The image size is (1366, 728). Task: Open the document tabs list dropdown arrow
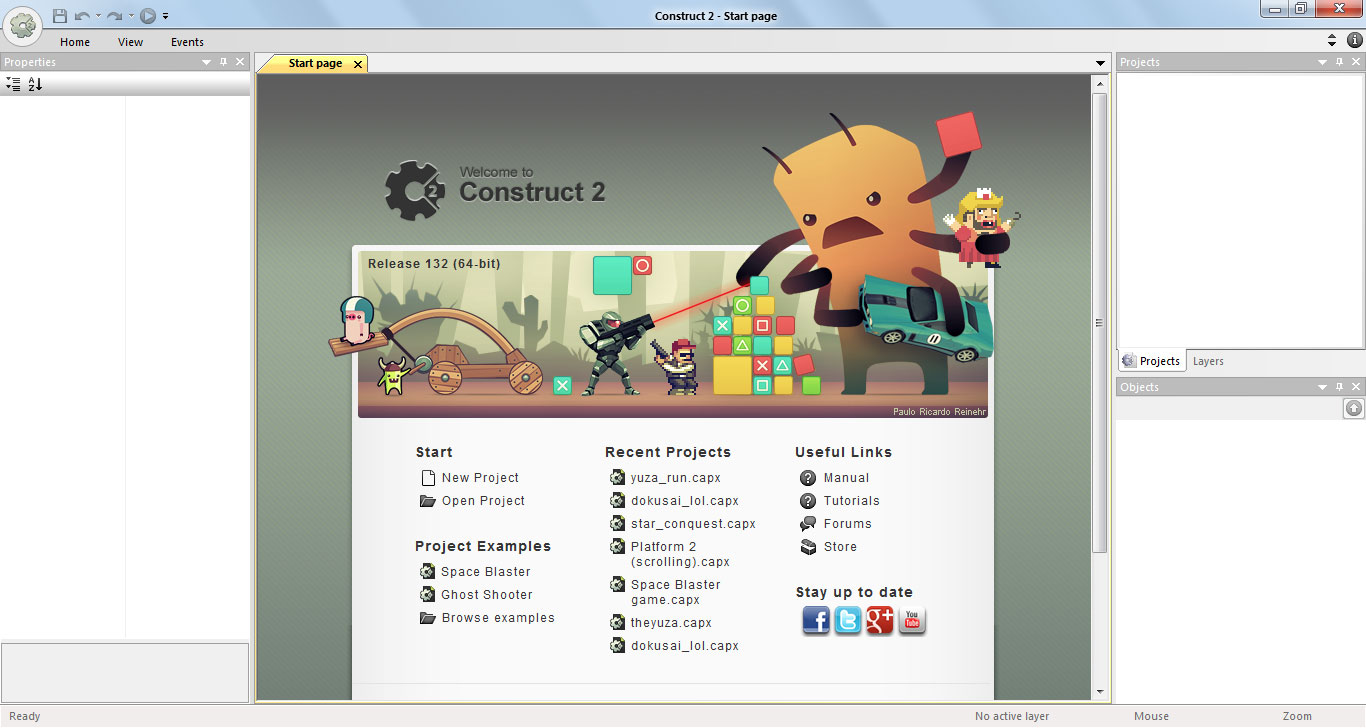click(x=1101, y=64)
